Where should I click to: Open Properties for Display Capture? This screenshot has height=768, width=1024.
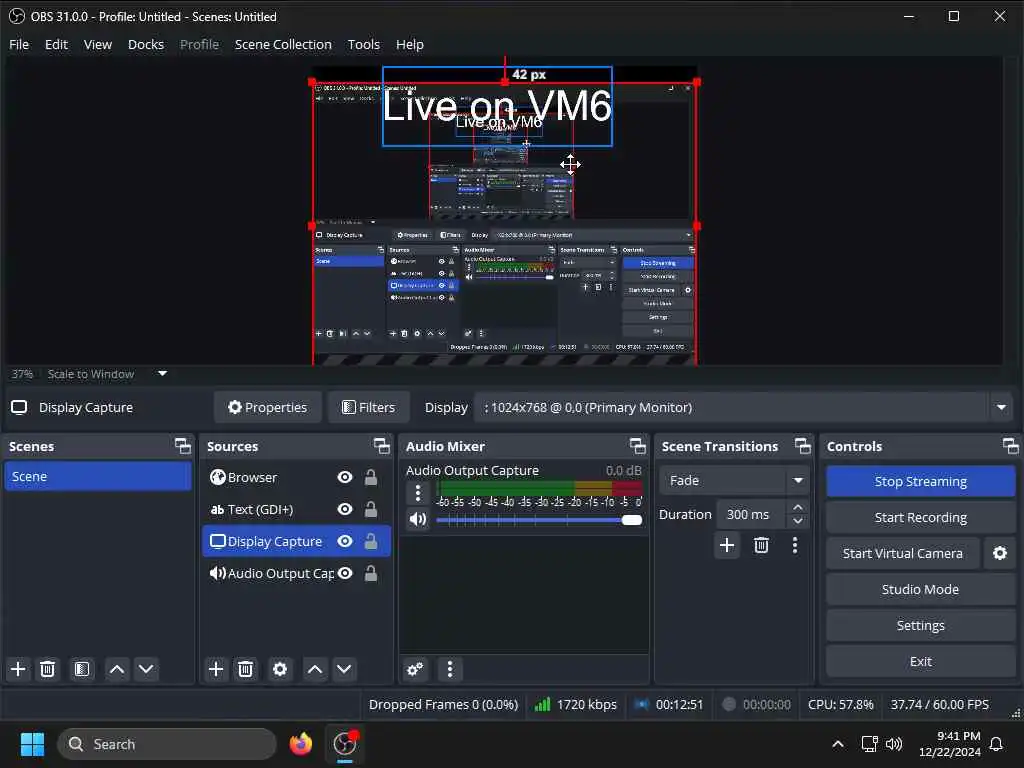point(268,408)
